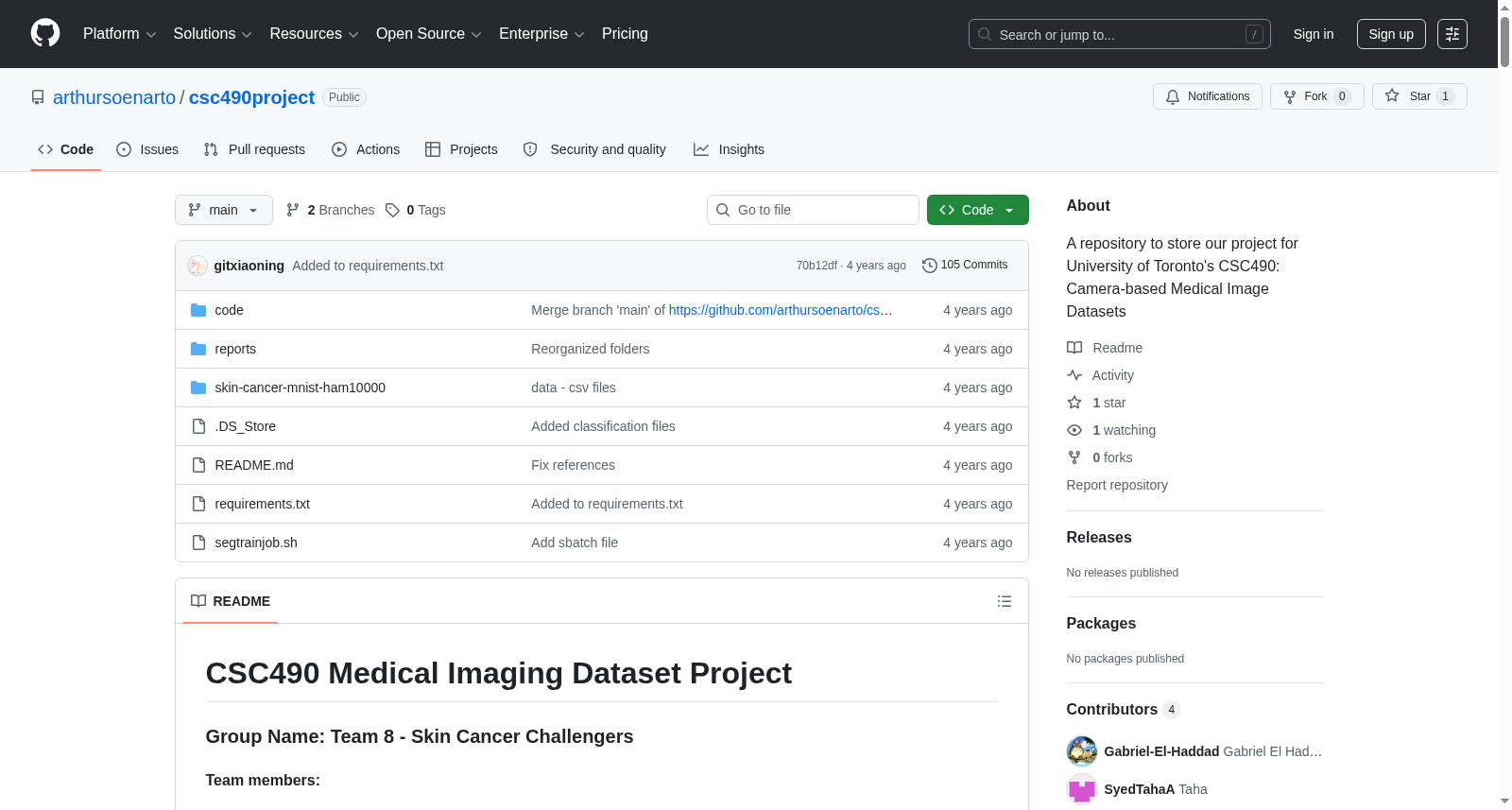Click the repository icon beside arthursoenarto
Image resolution: width=1512 pixels, height=810 pixels.
[x=38, y=97]
